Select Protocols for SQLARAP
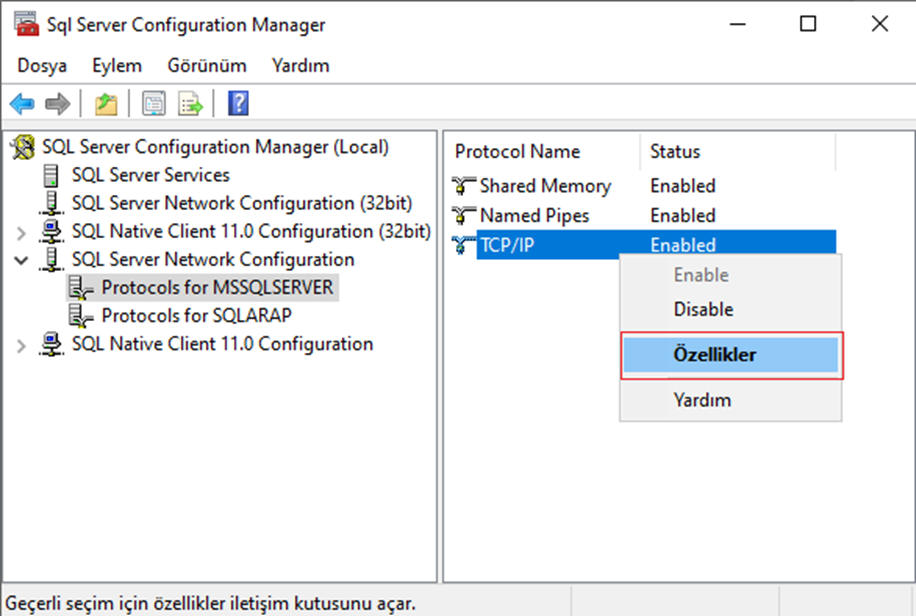The image size is (916, 616). [x=196, y=316]
